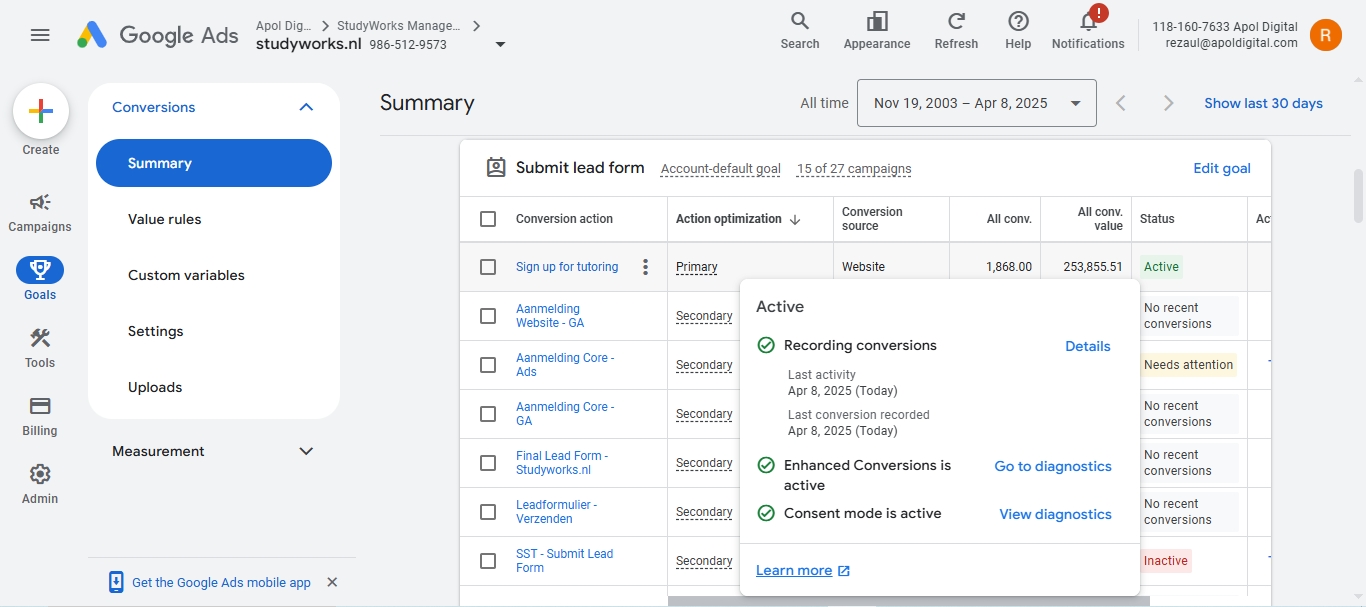Click the Submit lead form goal icon
This screenshot has width=1366, height=607.
495,168
